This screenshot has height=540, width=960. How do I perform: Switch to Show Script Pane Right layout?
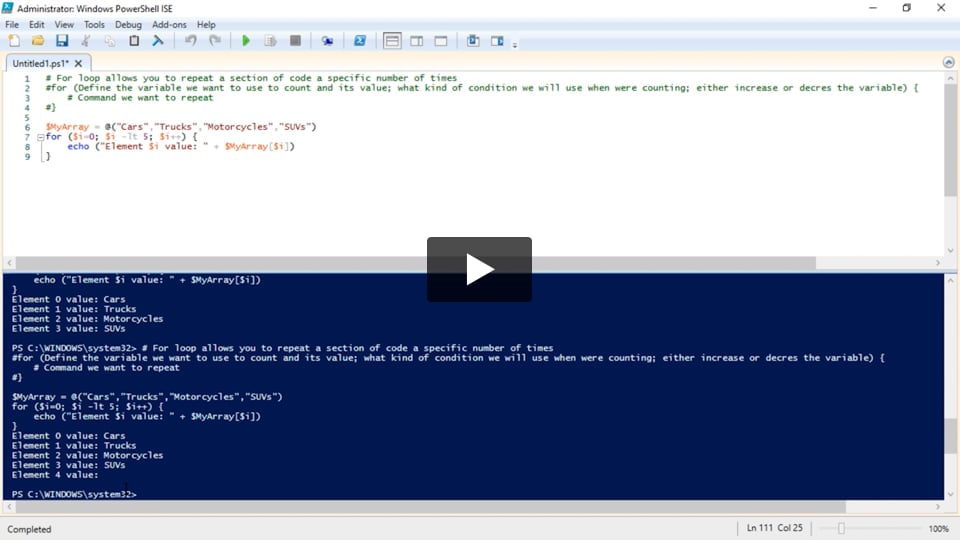416,41
